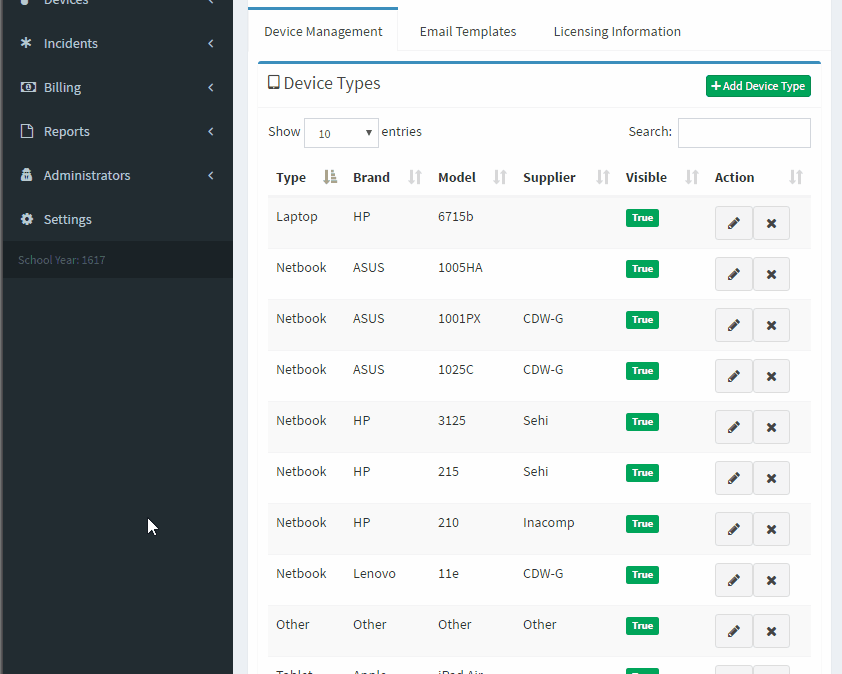Open the entries-per-page dropdown
Screen dimensions: 842x674
(341, 133)
